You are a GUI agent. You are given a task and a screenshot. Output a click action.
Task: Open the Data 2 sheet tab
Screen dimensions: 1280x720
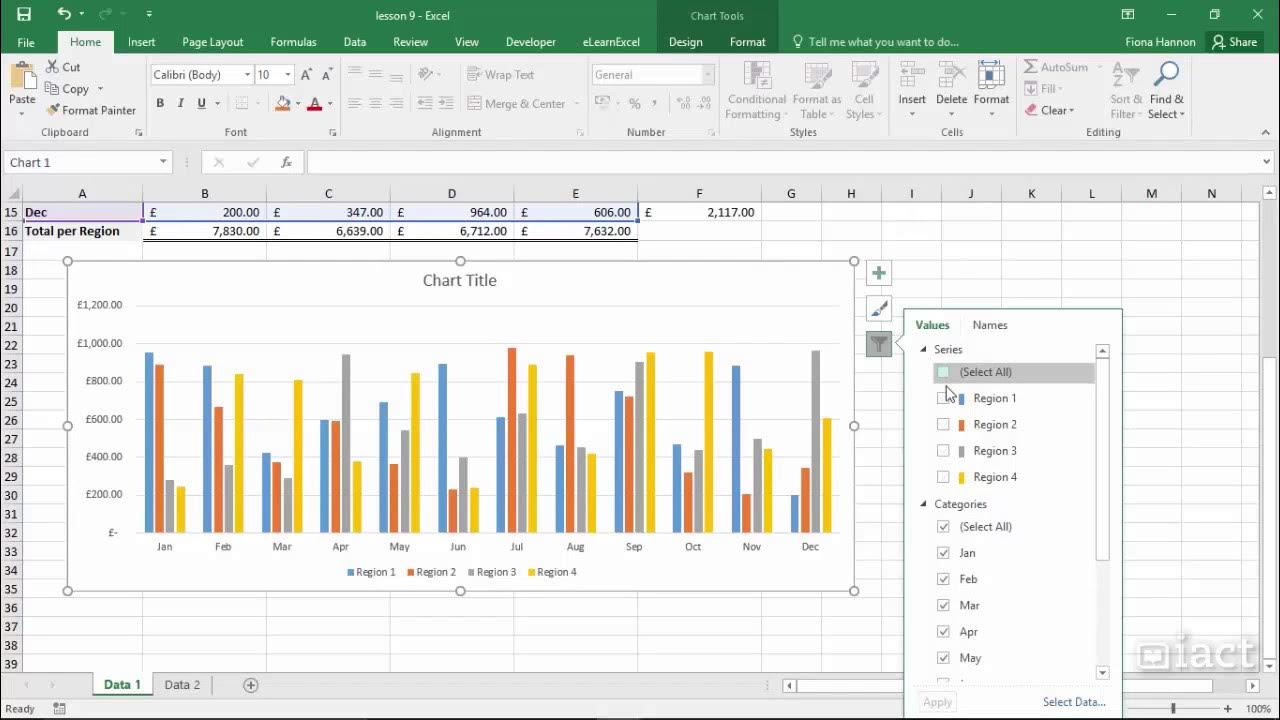pos(182,685)
